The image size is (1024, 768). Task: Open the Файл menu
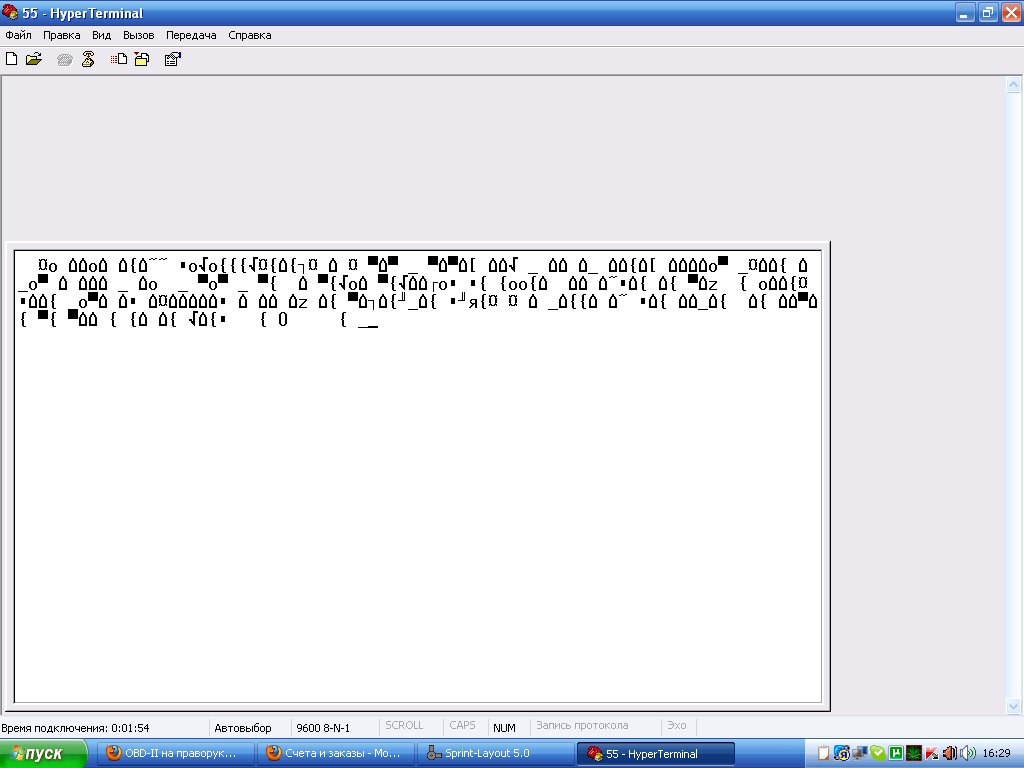click(x=19, y=35)
